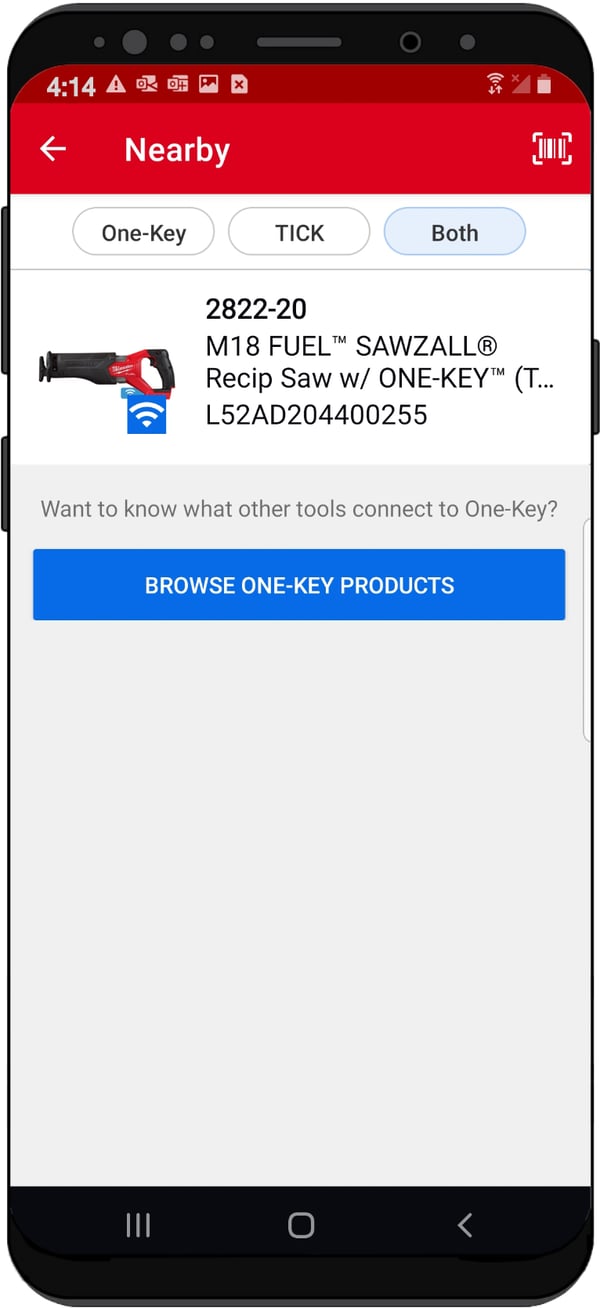Tap the Wi-Fi status bar icon
Screen dimensions: 600x1308
pos(494,84)
